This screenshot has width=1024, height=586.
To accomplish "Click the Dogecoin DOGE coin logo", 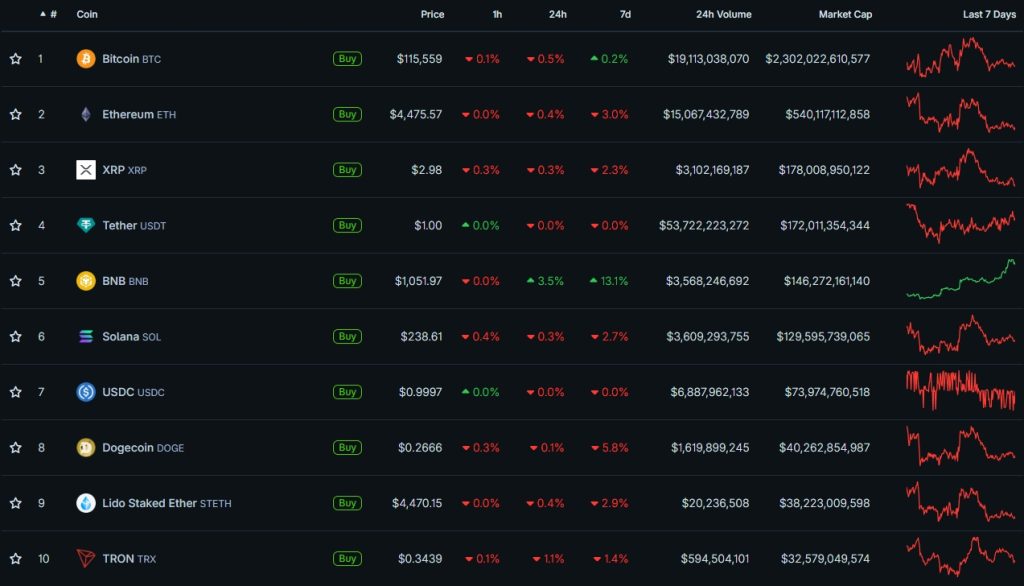I will (87, 448).
